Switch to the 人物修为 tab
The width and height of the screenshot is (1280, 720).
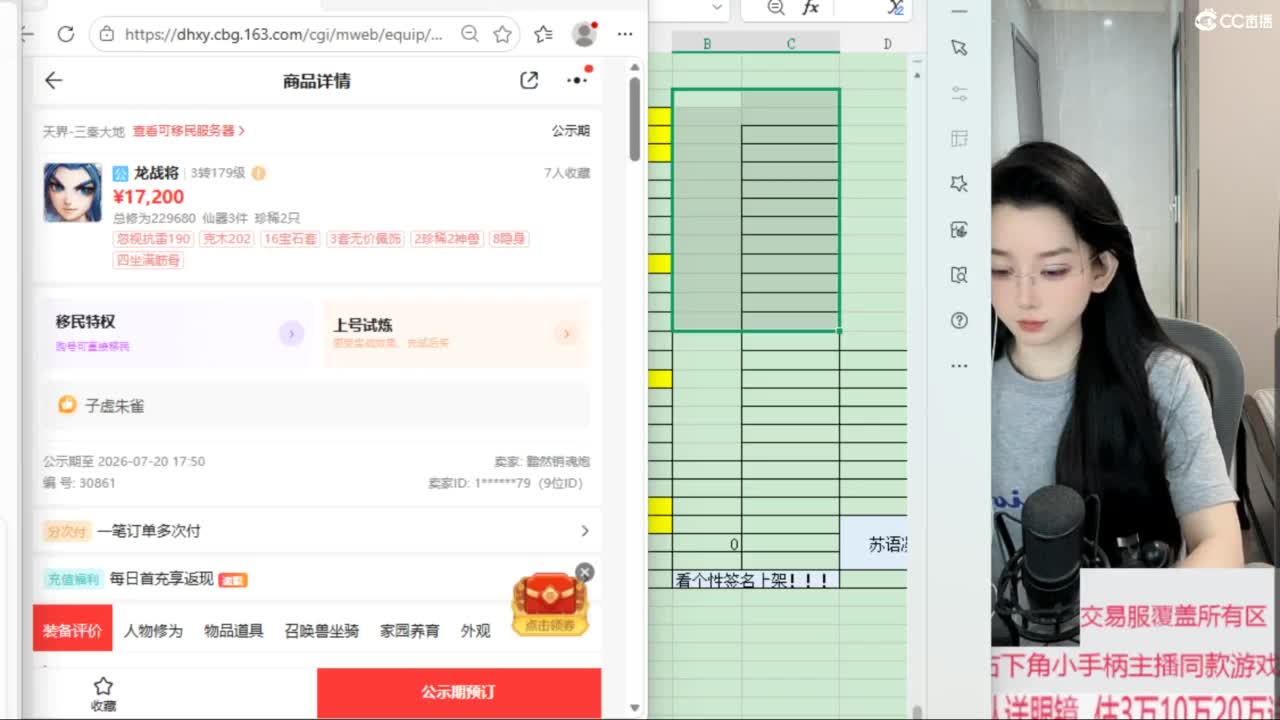[x=153, y=631]
